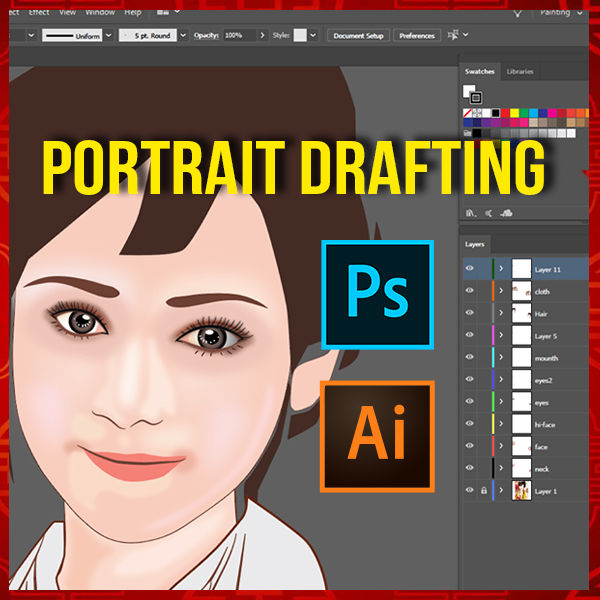Select the layer named eyes
Screen dimensions: 600x600
(541, 403)
